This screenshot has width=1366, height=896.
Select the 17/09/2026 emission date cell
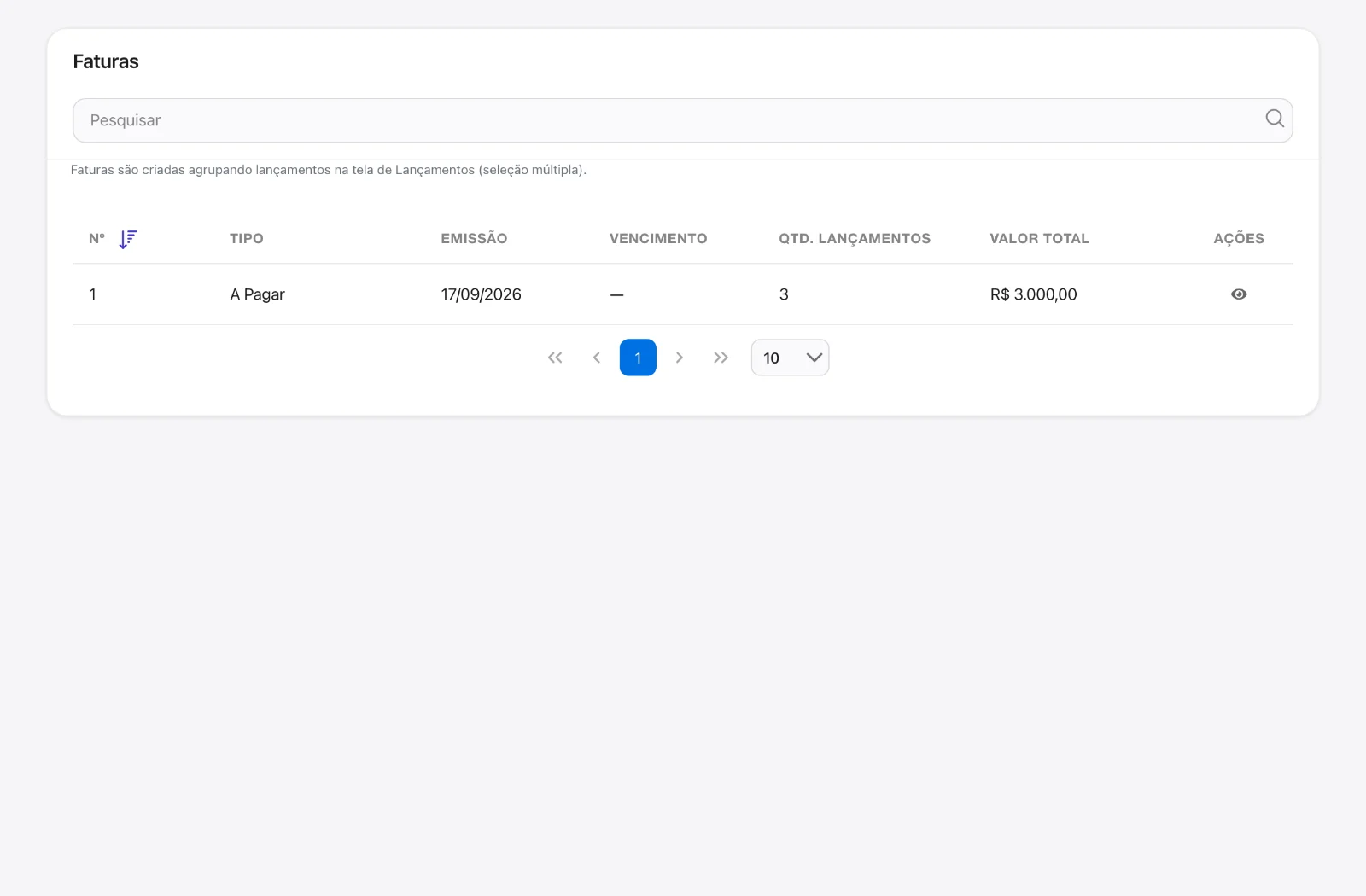point(481,294)
